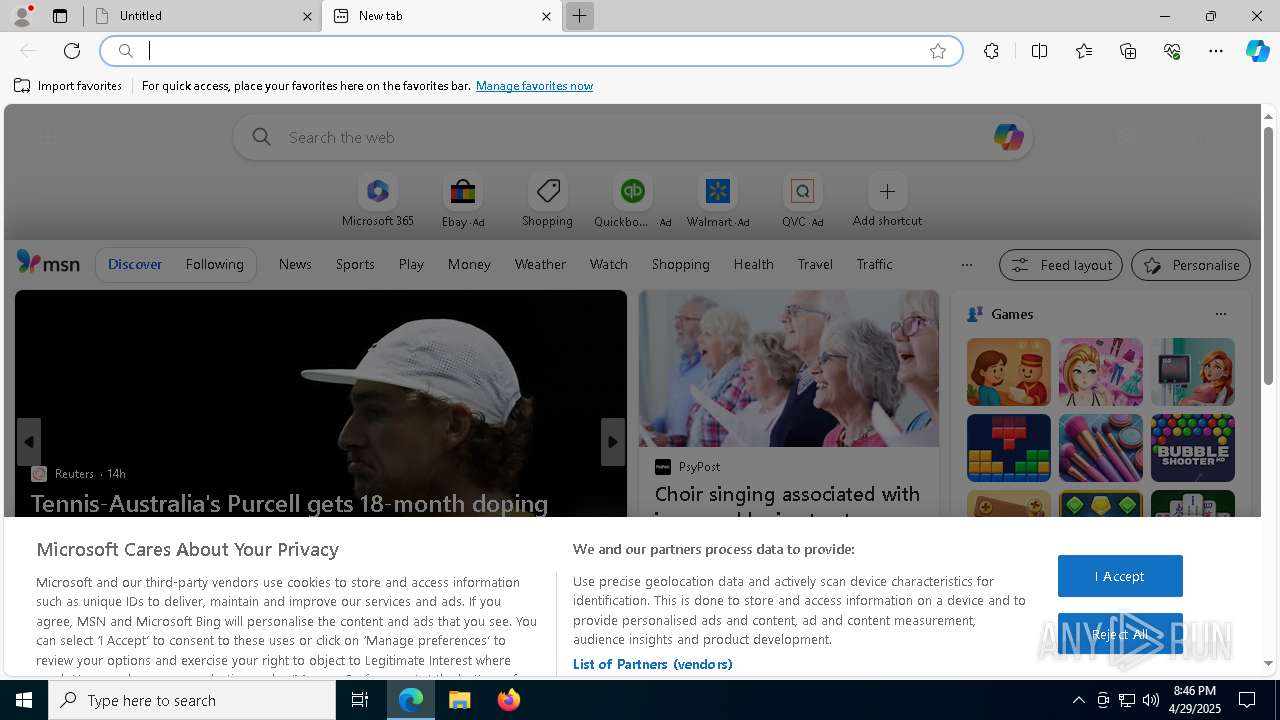This screenshot has width=1280, height=720.
Task: Show hidden system tray icons
Action: (1079, 700)
